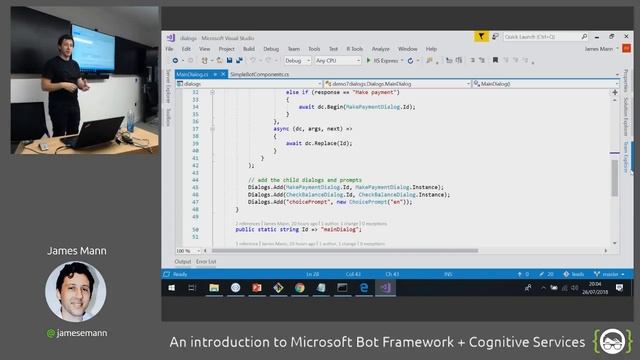Click the Redo icon in toolbar
This screenshot has width=640, height=360.
point(268,60)
